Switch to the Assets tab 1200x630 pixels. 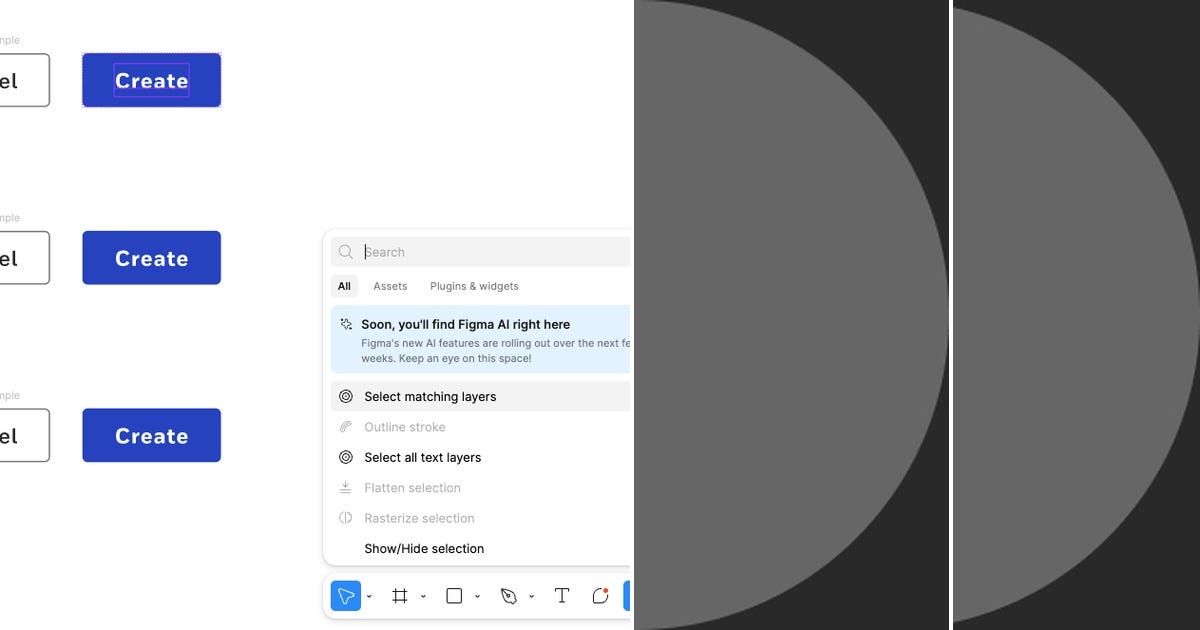tap(390, 286)
